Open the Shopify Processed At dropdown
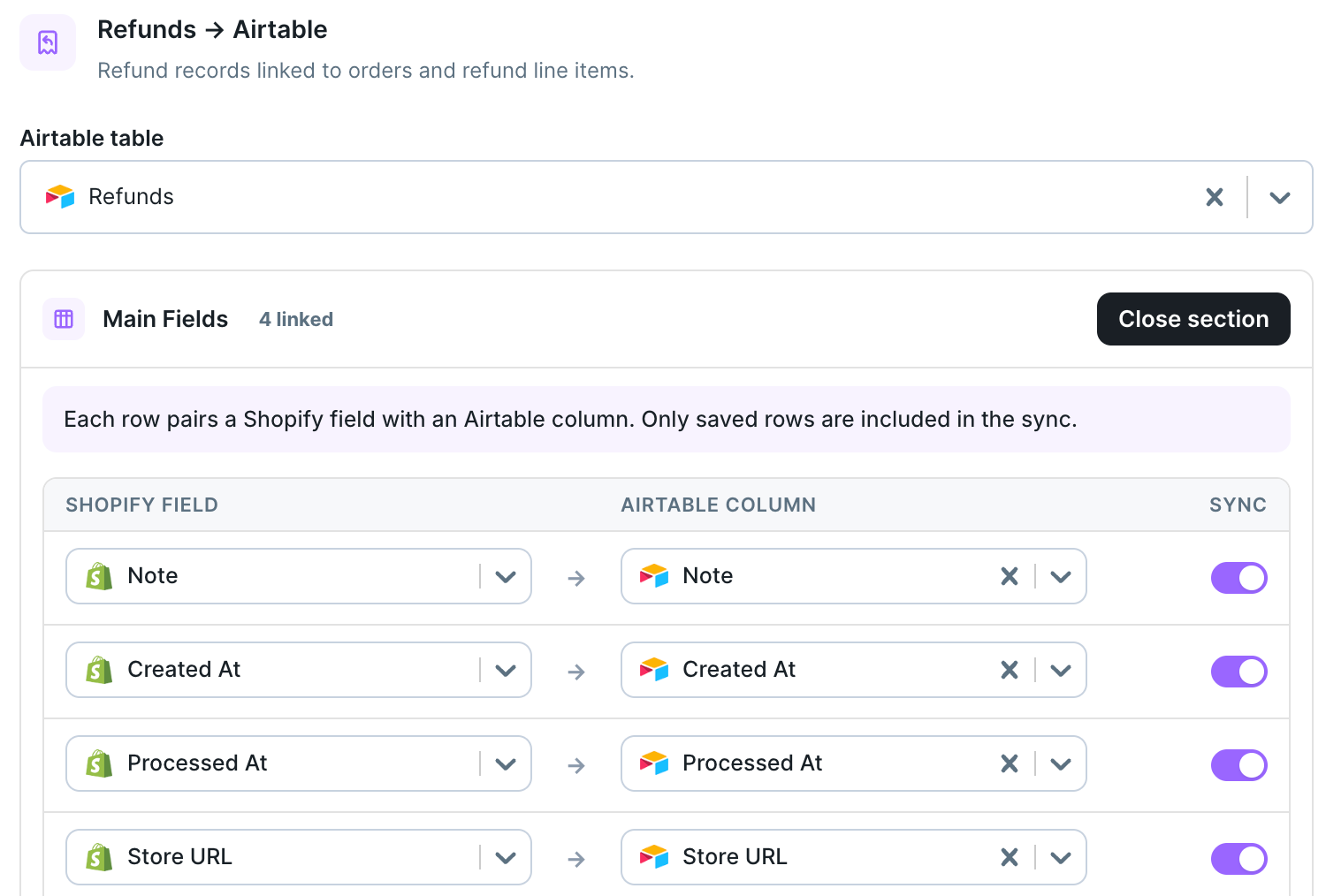This screenshot has width=1326, height=896. [506, 764]
